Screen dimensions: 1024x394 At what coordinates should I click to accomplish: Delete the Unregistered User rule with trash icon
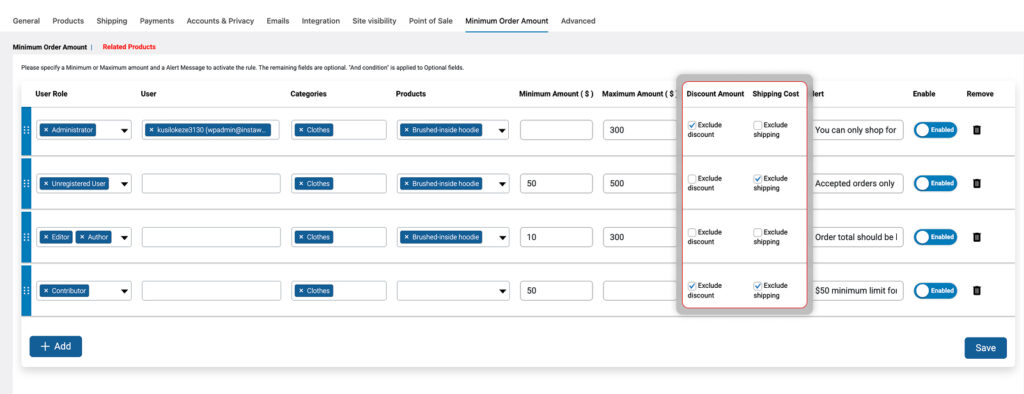click(976, 184)
